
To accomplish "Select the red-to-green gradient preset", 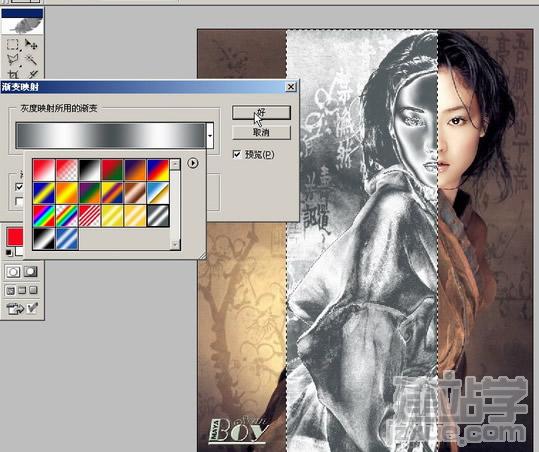I will pos(112,170).
